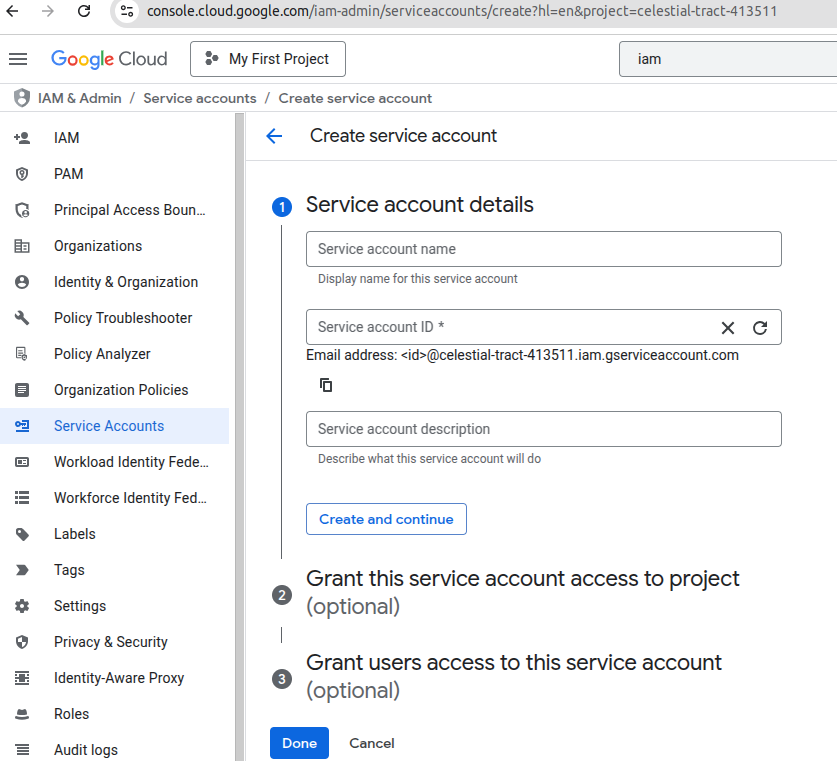Click the Google Cloud logo

tap(109, 59)
